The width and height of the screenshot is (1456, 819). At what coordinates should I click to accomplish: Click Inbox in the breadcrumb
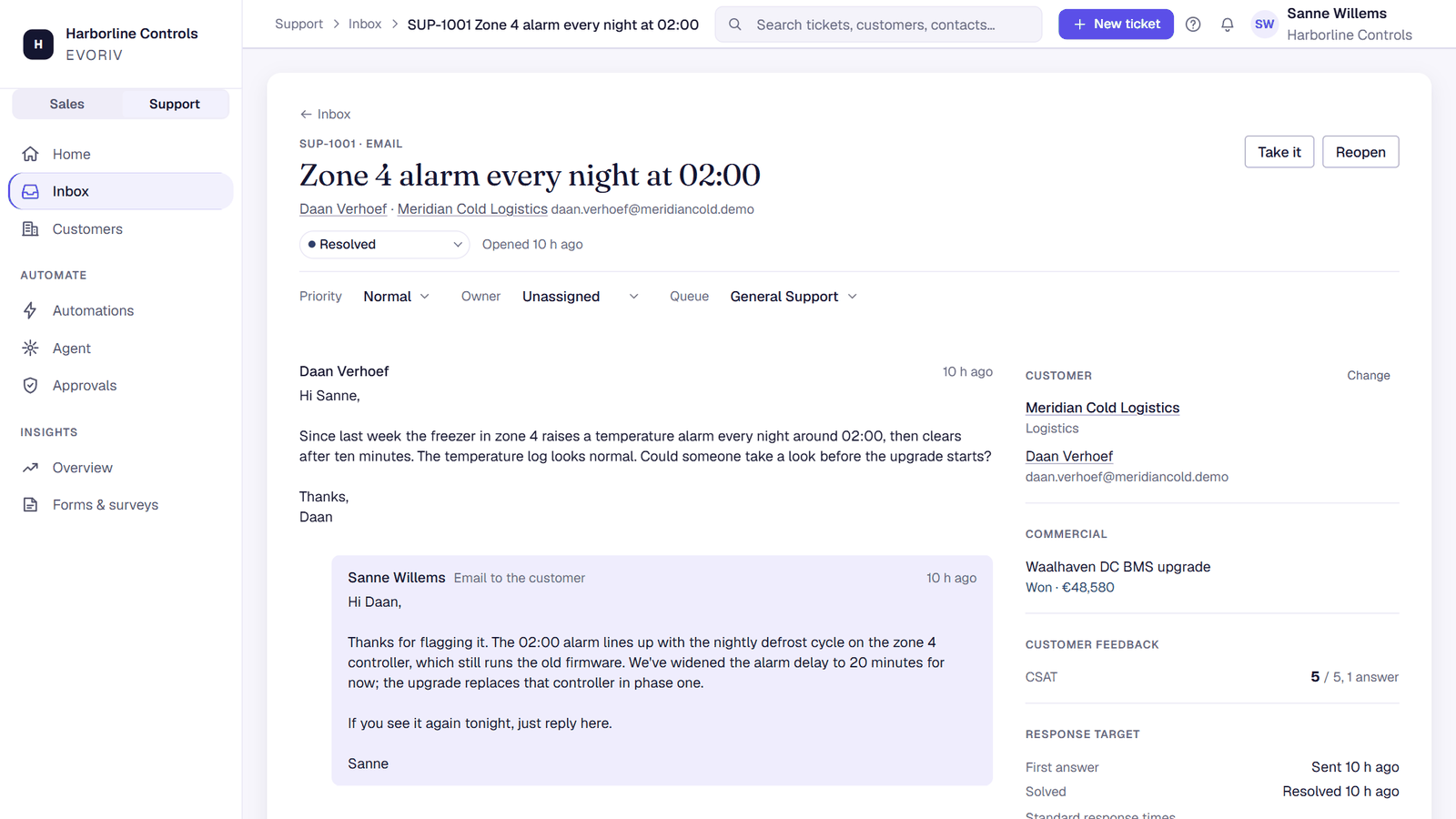click(x=365, y=25)
